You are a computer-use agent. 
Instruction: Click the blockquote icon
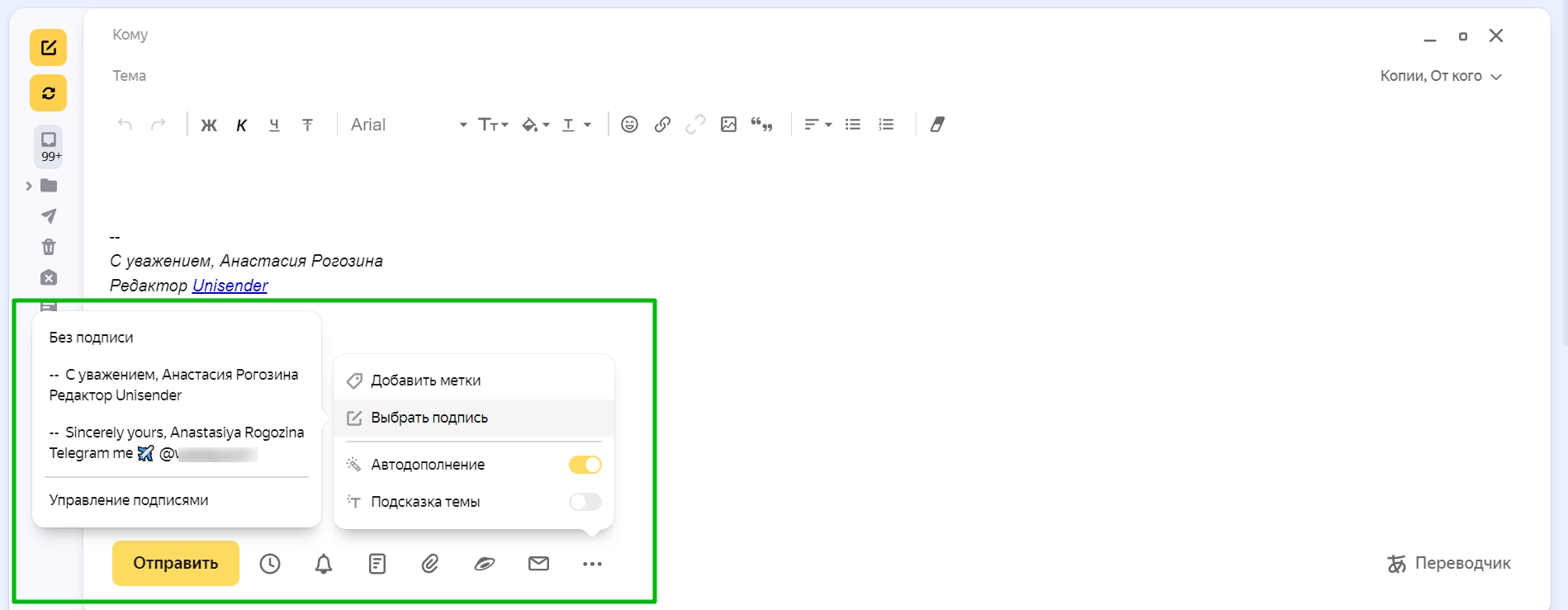pos(761,125)
